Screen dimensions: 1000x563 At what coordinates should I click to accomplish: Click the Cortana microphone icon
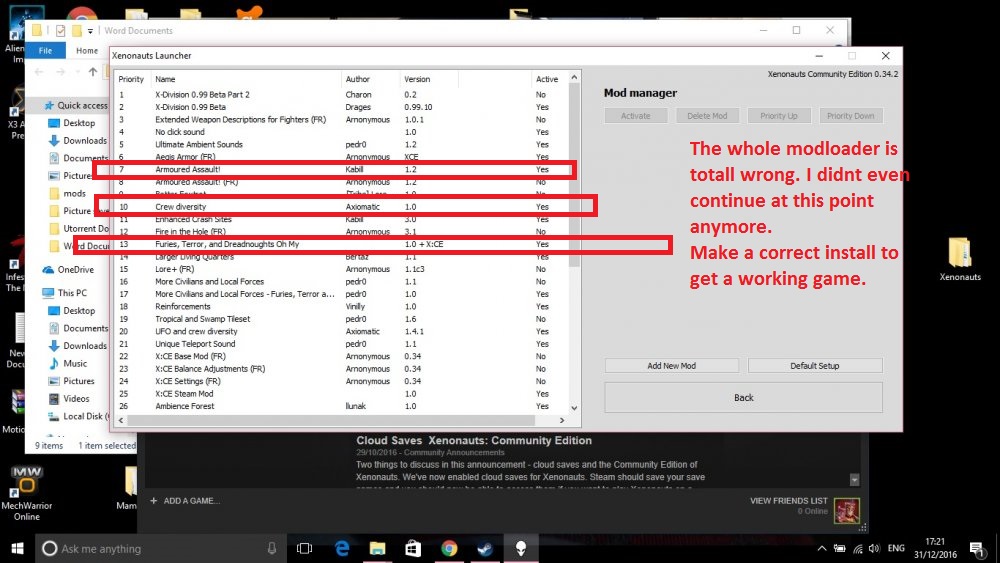[272, 548]
